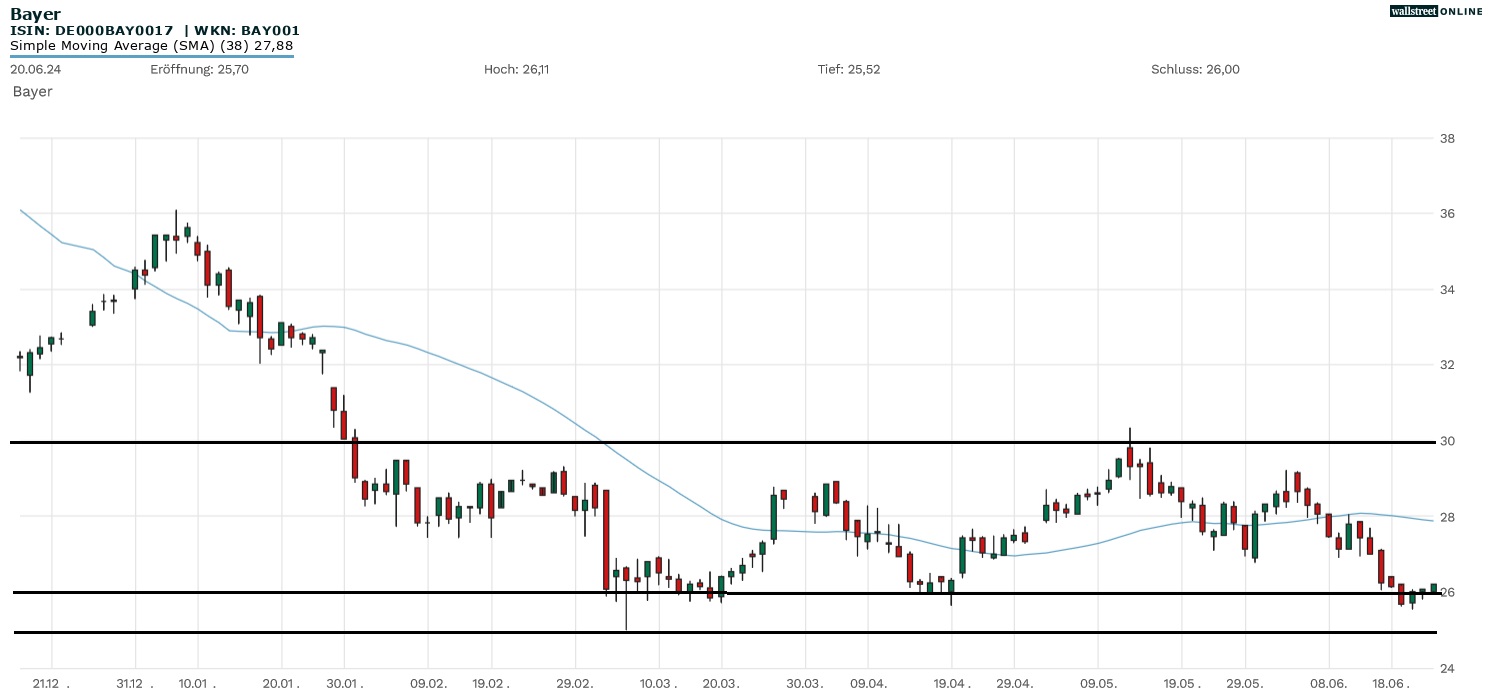Select the 18.06. date on the time axis
1490x689 pixels.
[x=1392, y=682]
